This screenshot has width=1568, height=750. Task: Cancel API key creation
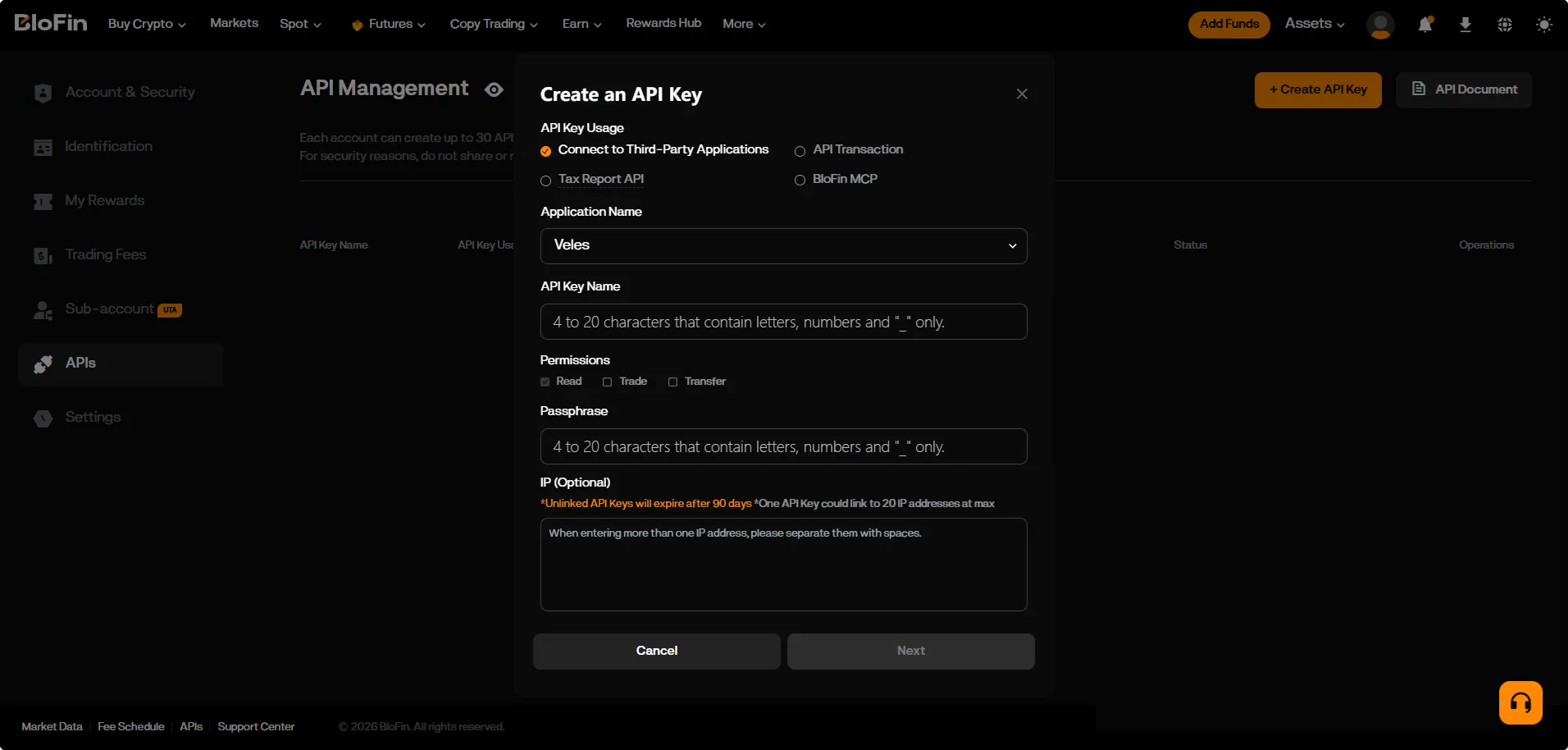click(x=657, y=652)
